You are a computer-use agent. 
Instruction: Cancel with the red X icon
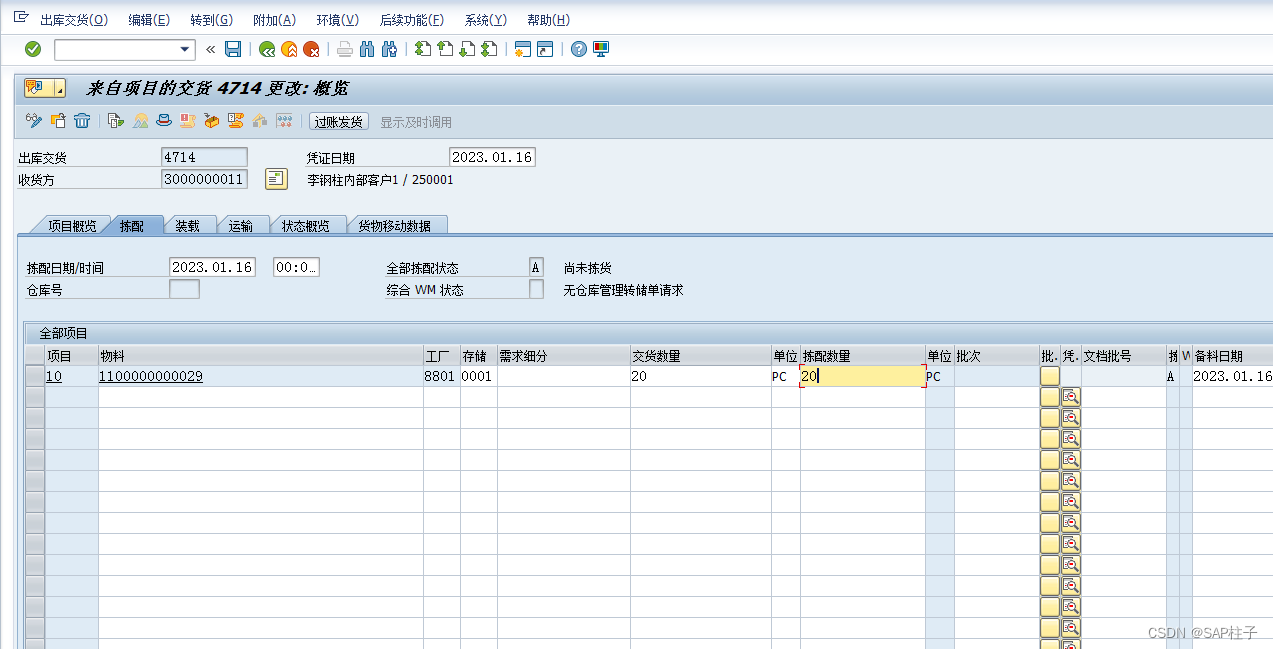312,49
